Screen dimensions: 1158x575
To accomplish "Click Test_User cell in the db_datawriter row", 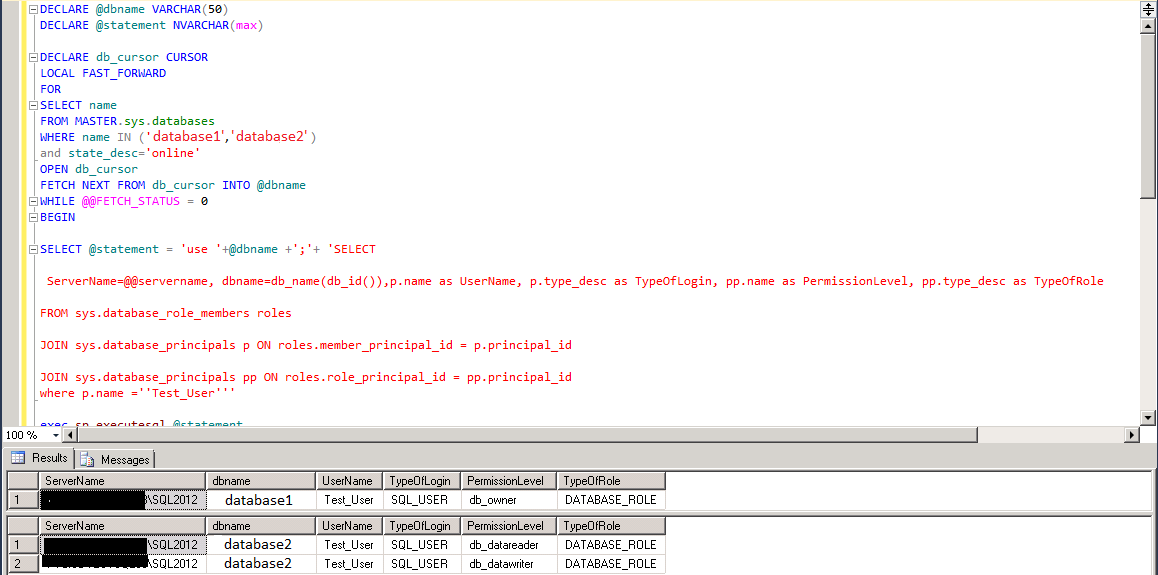I will point(349,564).
